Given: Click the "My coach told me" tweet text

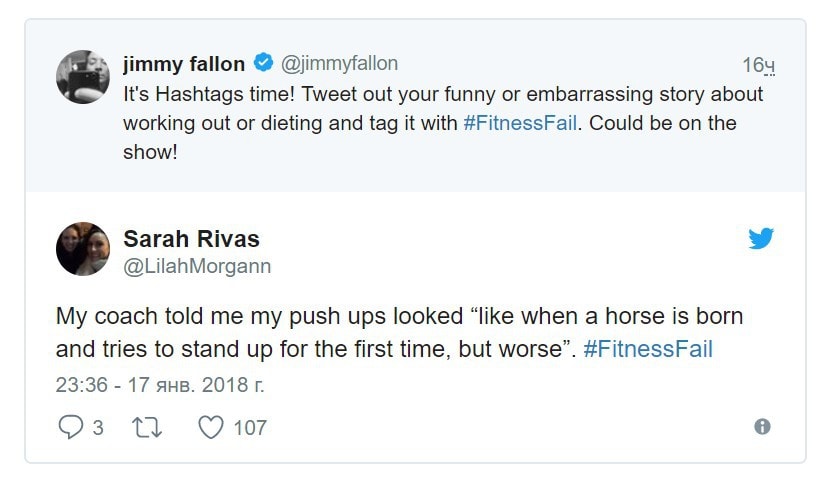Looking at the screenshot, I should tap(399, 333).
